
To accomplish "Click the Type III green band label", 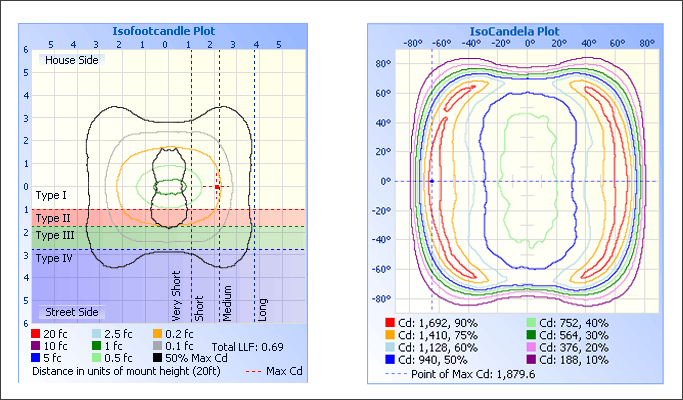I will (x=54, y=236).
